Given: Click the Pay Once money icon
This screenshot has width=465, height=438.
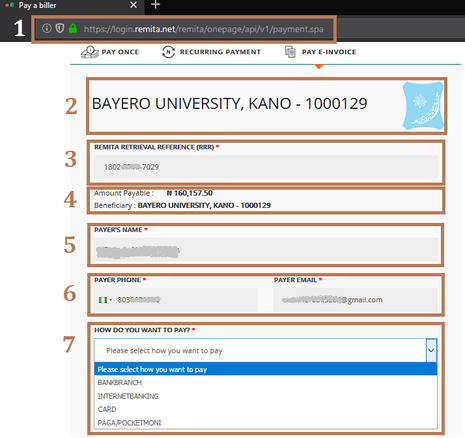Looking at the screenshot, I should [90, 52].
